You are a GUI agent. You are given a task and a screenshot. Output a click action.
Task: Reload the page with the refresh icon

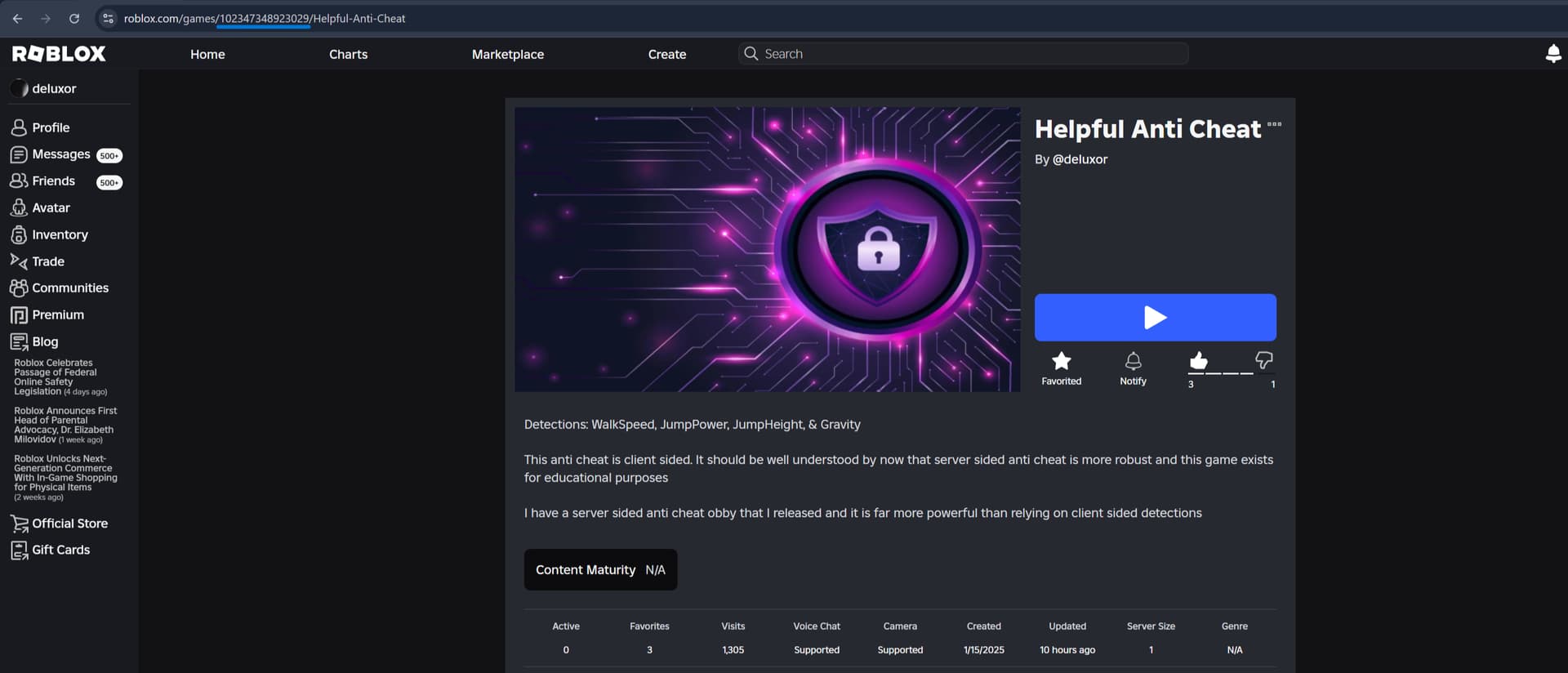click(74, 18)
